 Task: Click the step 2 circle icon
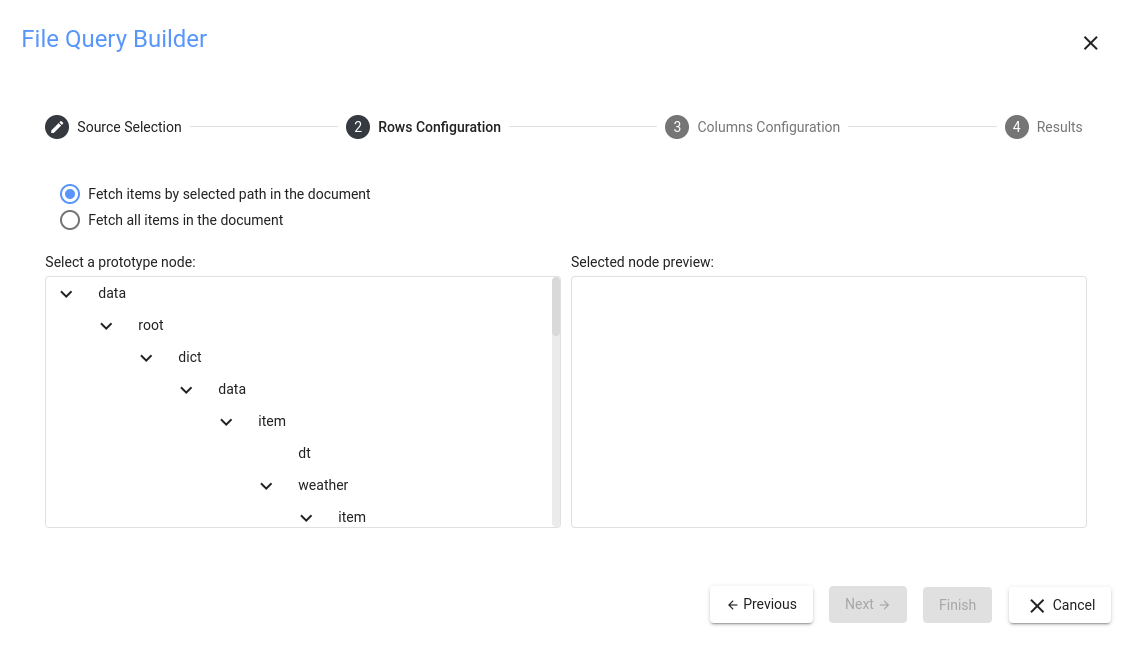(357, 127)
